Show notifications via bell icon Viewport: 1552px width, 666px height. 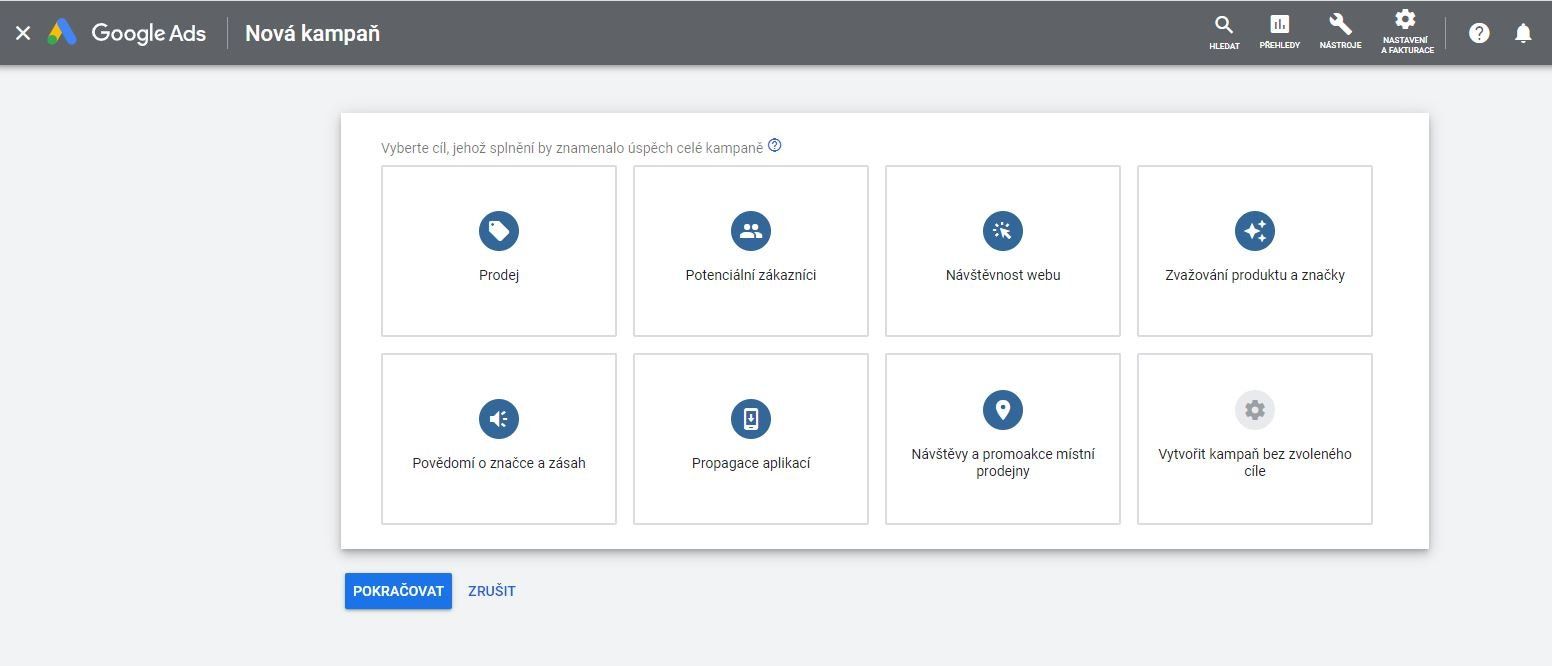[x=1523, y=33]
